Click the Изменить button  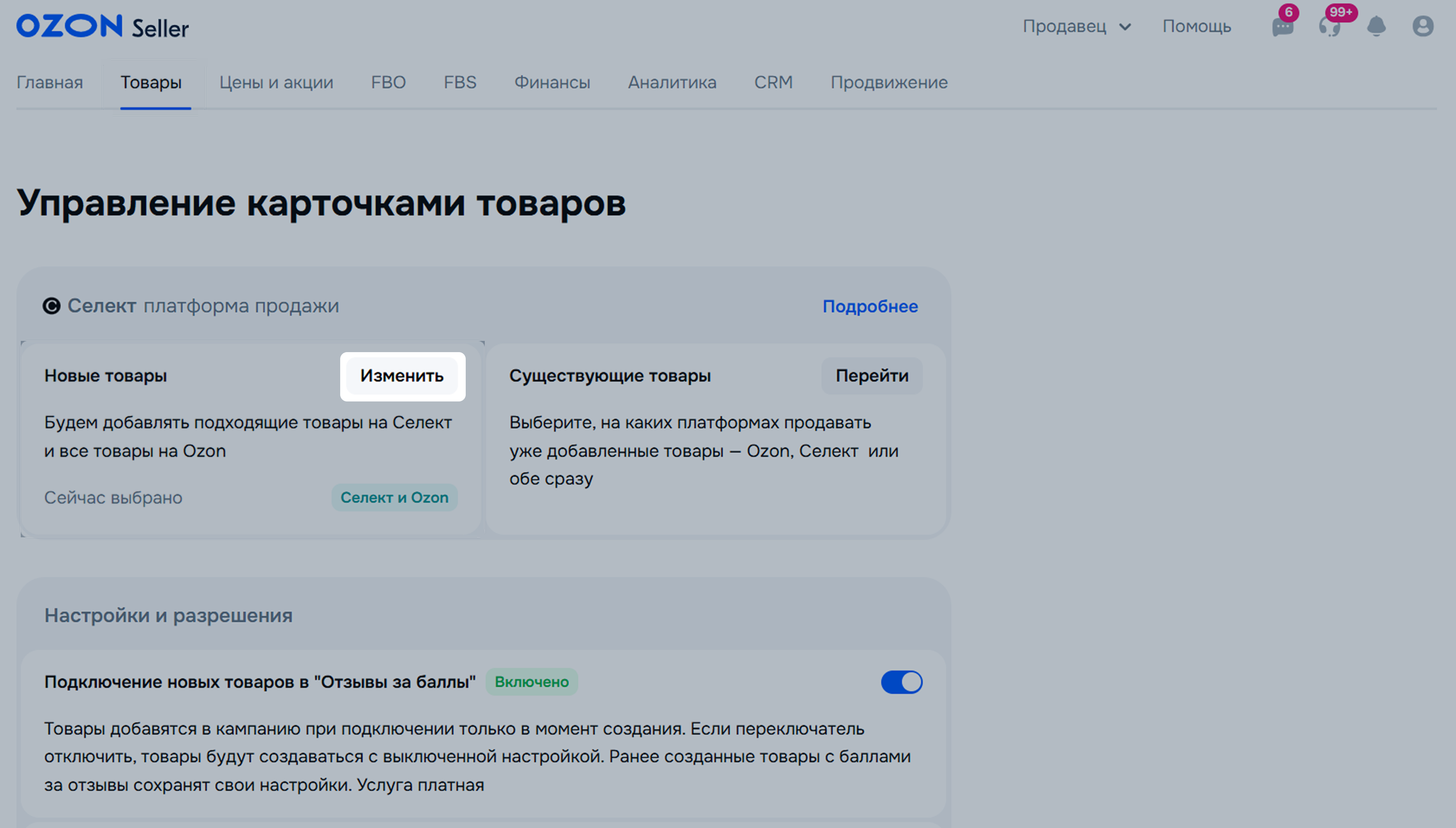coord(402,376)
